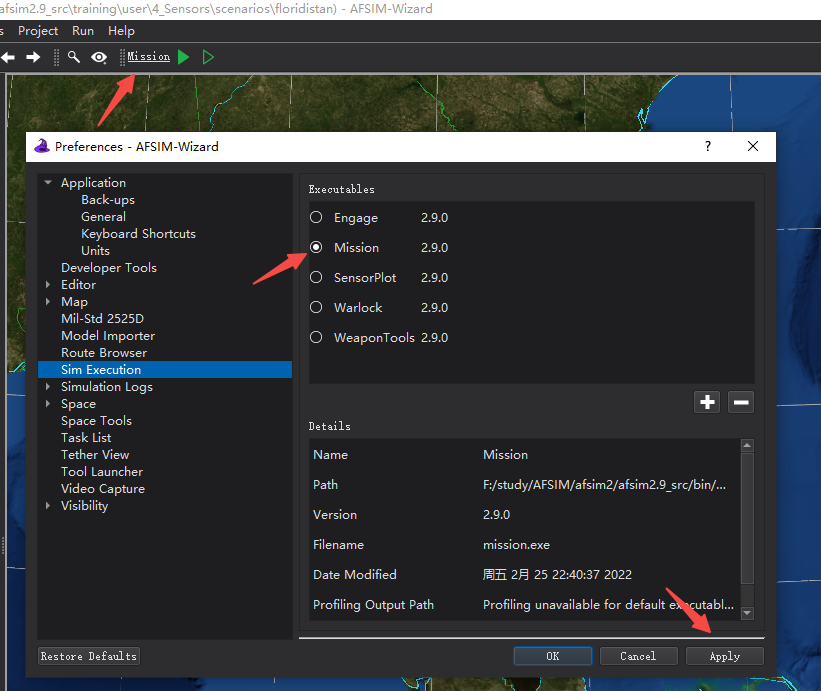Select Video Capture preferences page

103,488
